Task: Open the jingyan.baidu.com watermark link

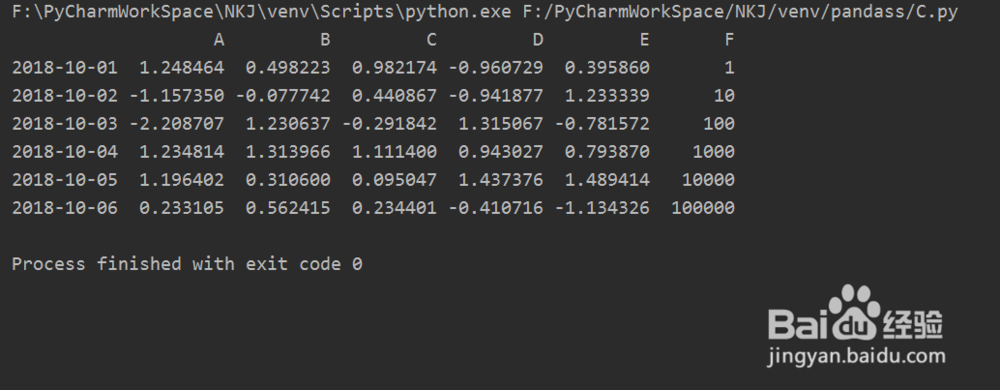Action: tap(857, 358)
